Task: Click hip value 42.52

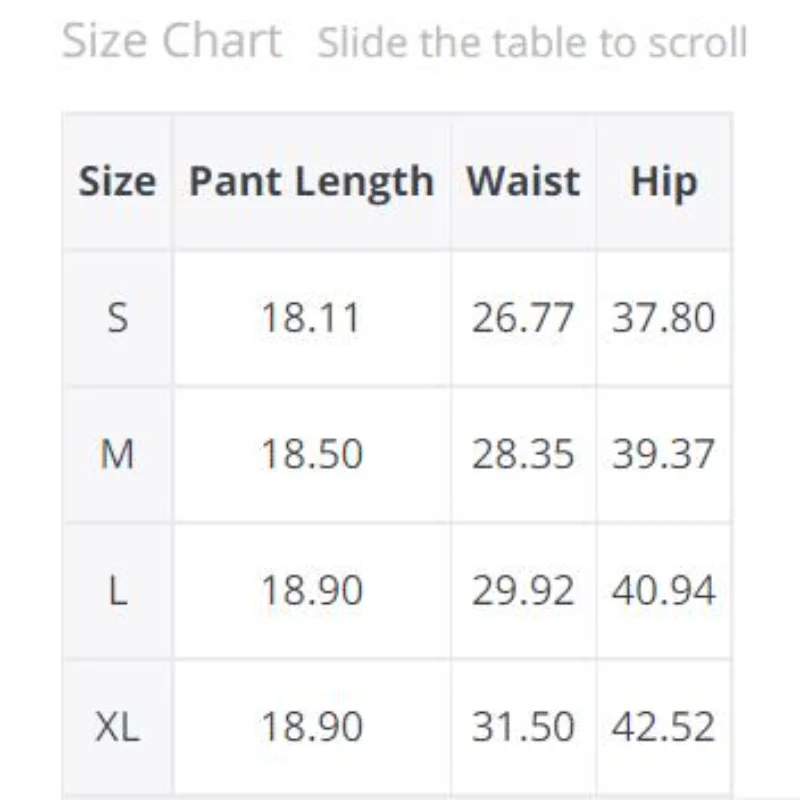Action: point(664,727)
